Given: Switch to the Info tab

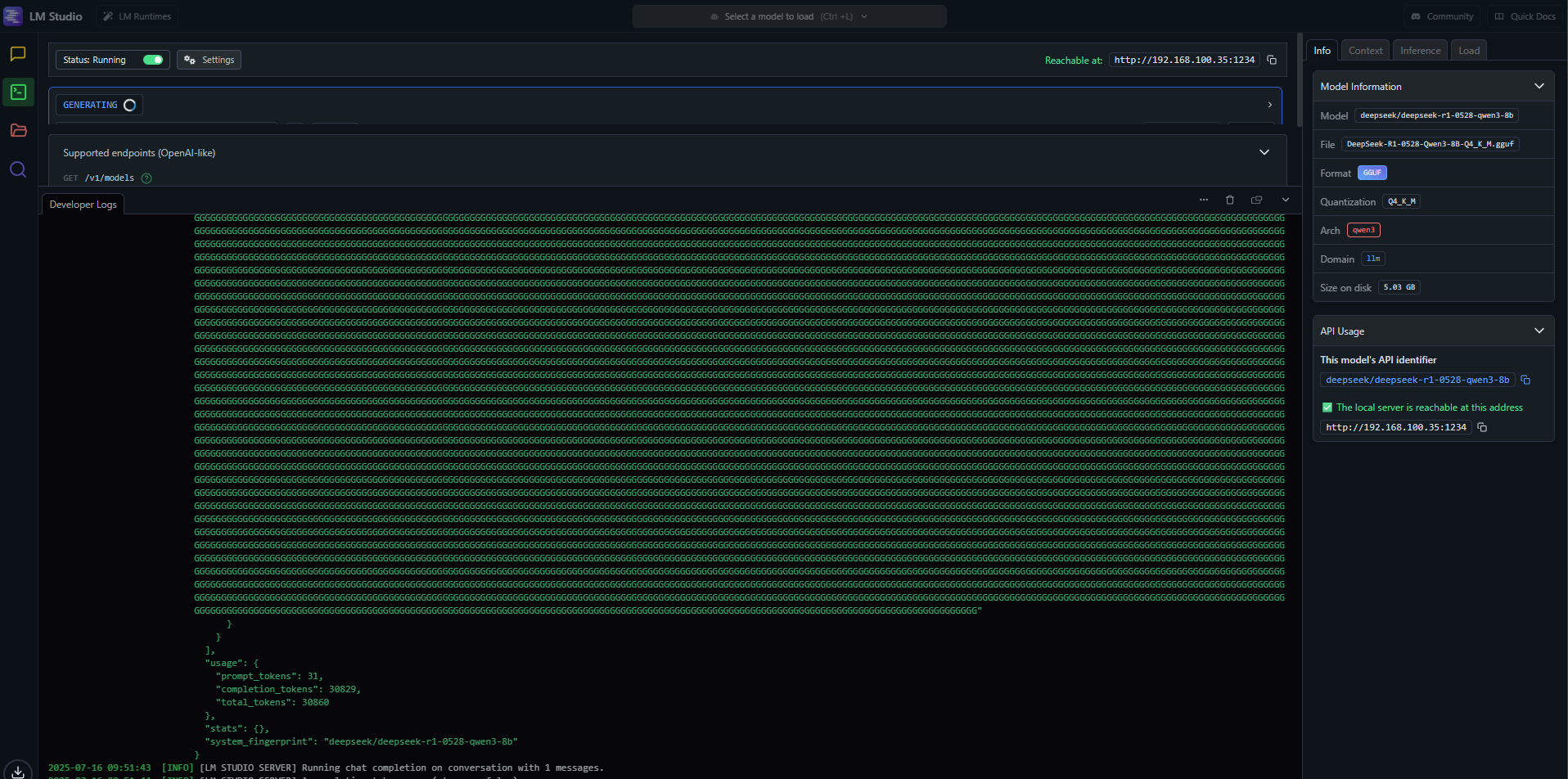Looking at the screenshot, I should [1322, 50].
